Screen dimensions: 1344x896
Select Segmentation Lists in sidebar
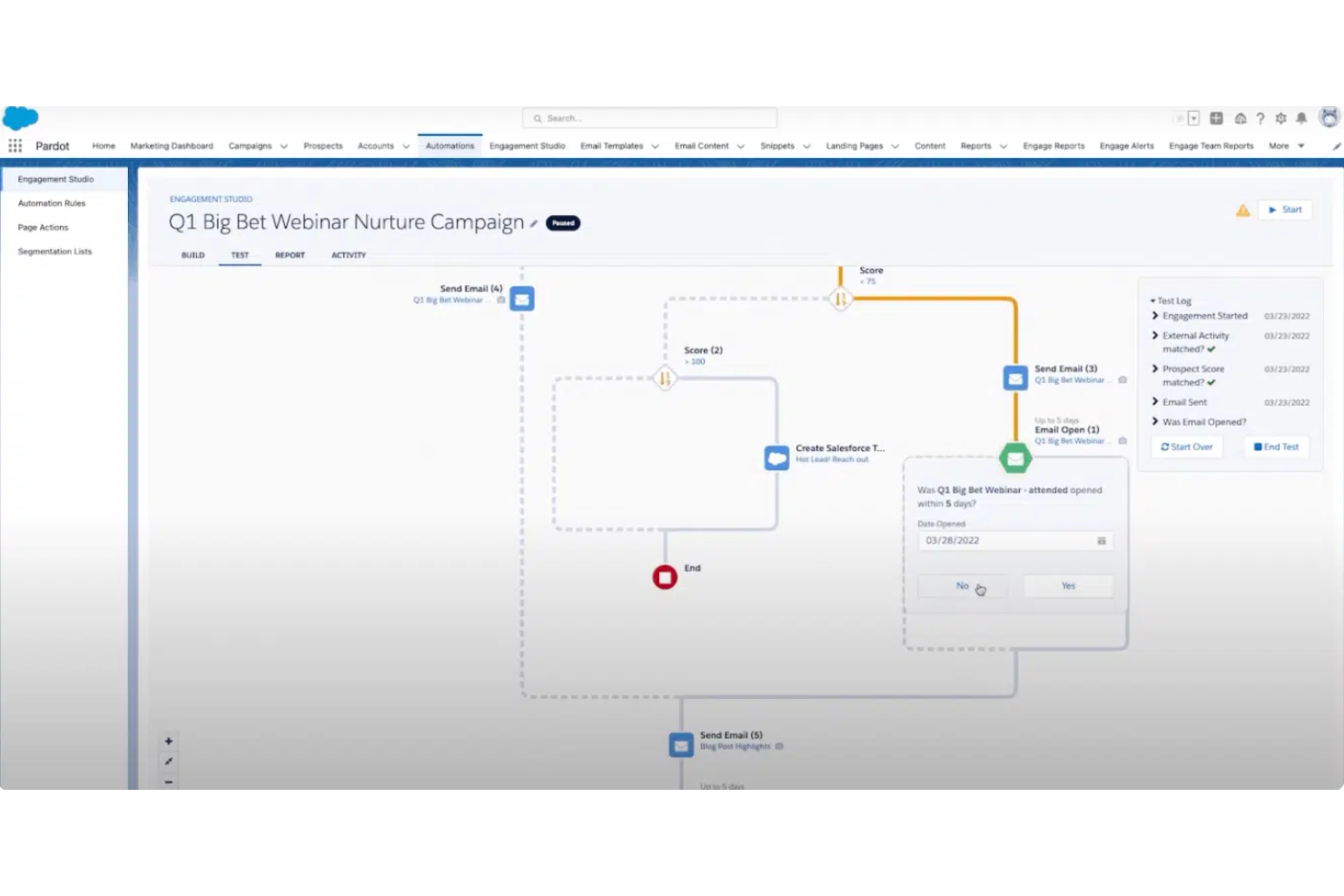pyautogui.click(x=54, y=251)
